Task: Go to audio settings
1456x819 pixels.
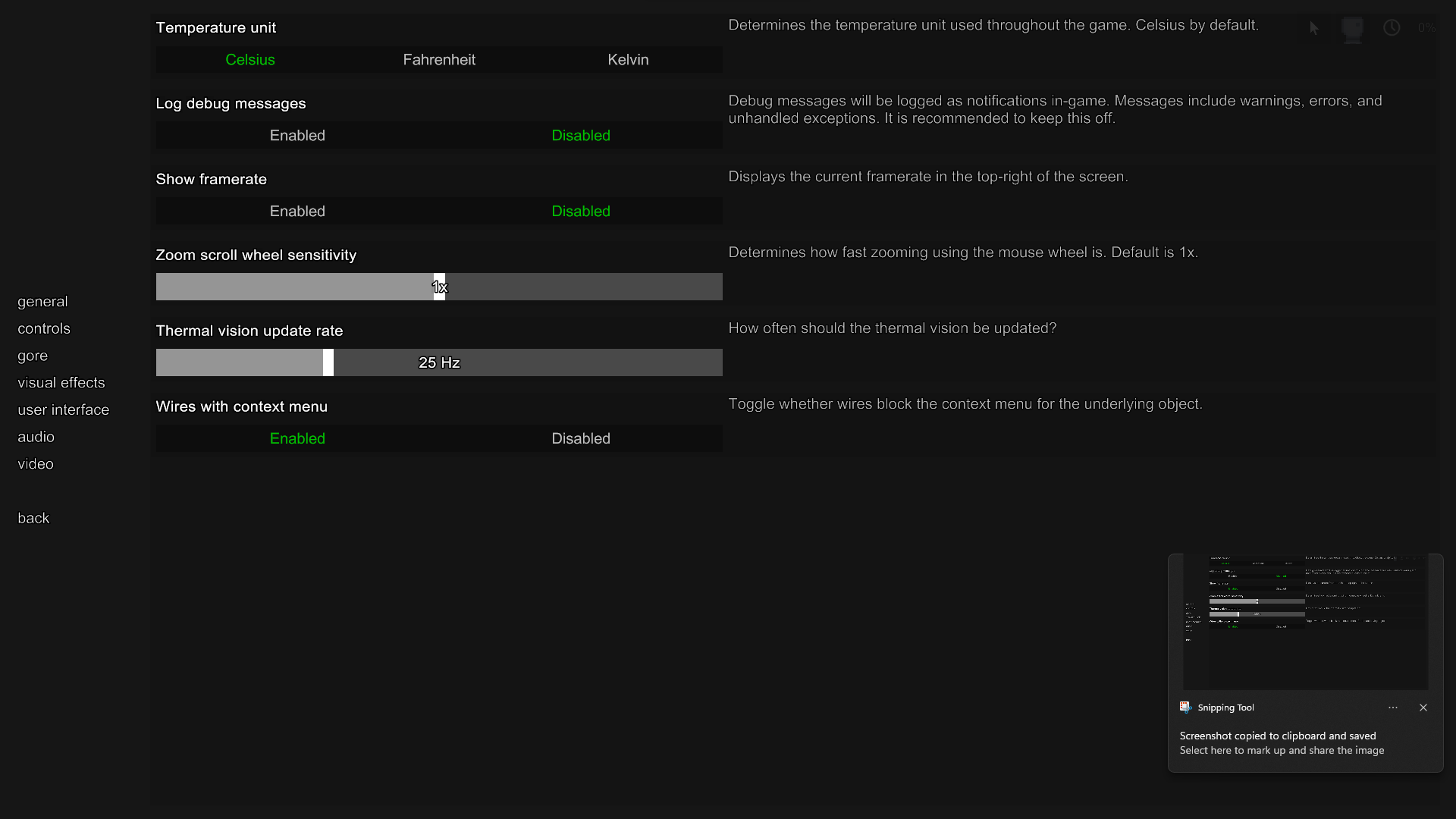Action: coord(36,437)
